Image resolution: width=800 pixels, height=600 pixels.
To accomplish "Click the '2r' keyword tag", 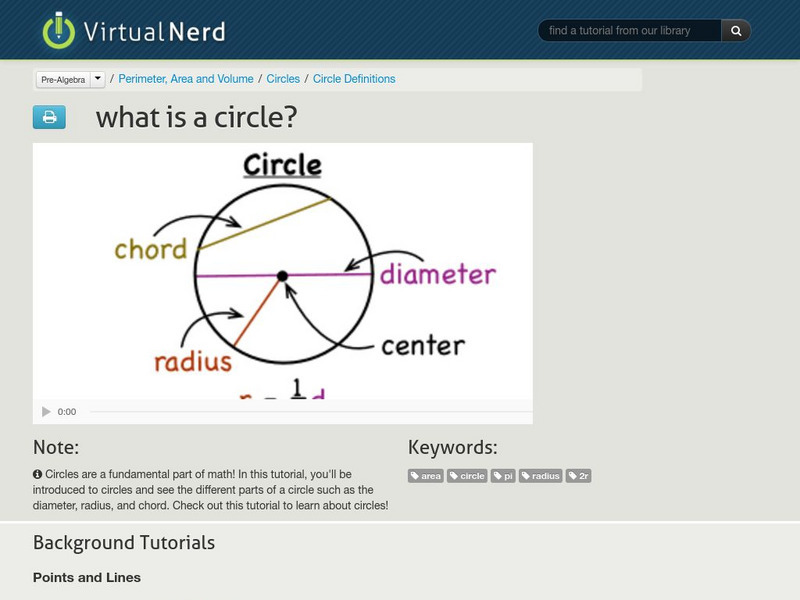I will coord(579,476).
